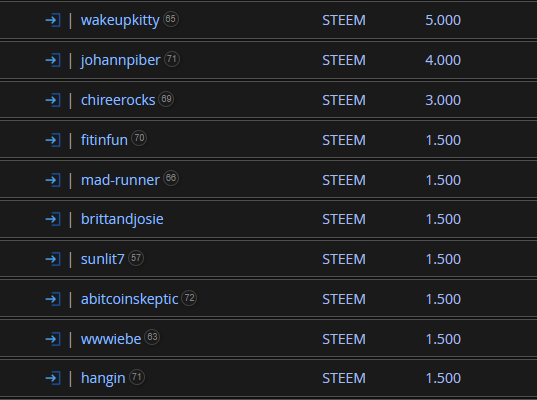Open the wwwiebe account link
This screenshot has height=400, width=537.
click(x=111, y=339)
